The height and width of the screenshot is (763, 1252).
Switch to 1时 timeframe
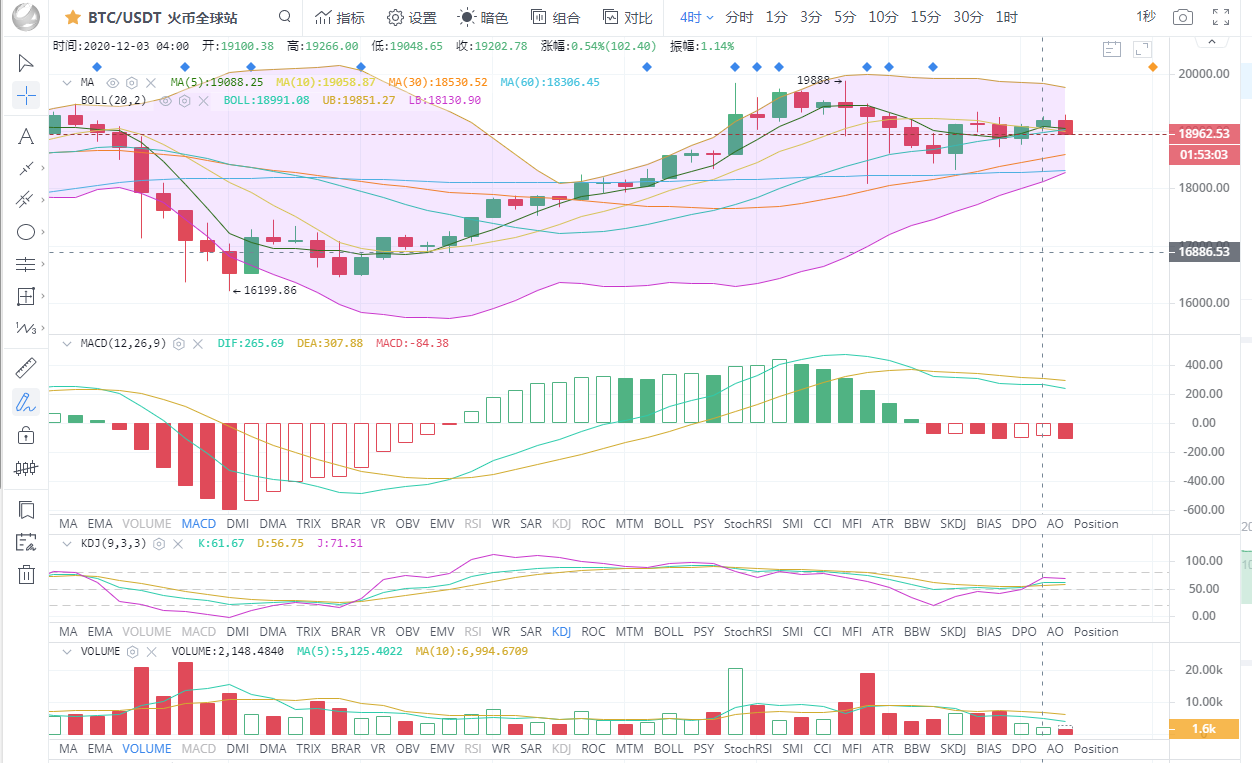point(1006,17)
